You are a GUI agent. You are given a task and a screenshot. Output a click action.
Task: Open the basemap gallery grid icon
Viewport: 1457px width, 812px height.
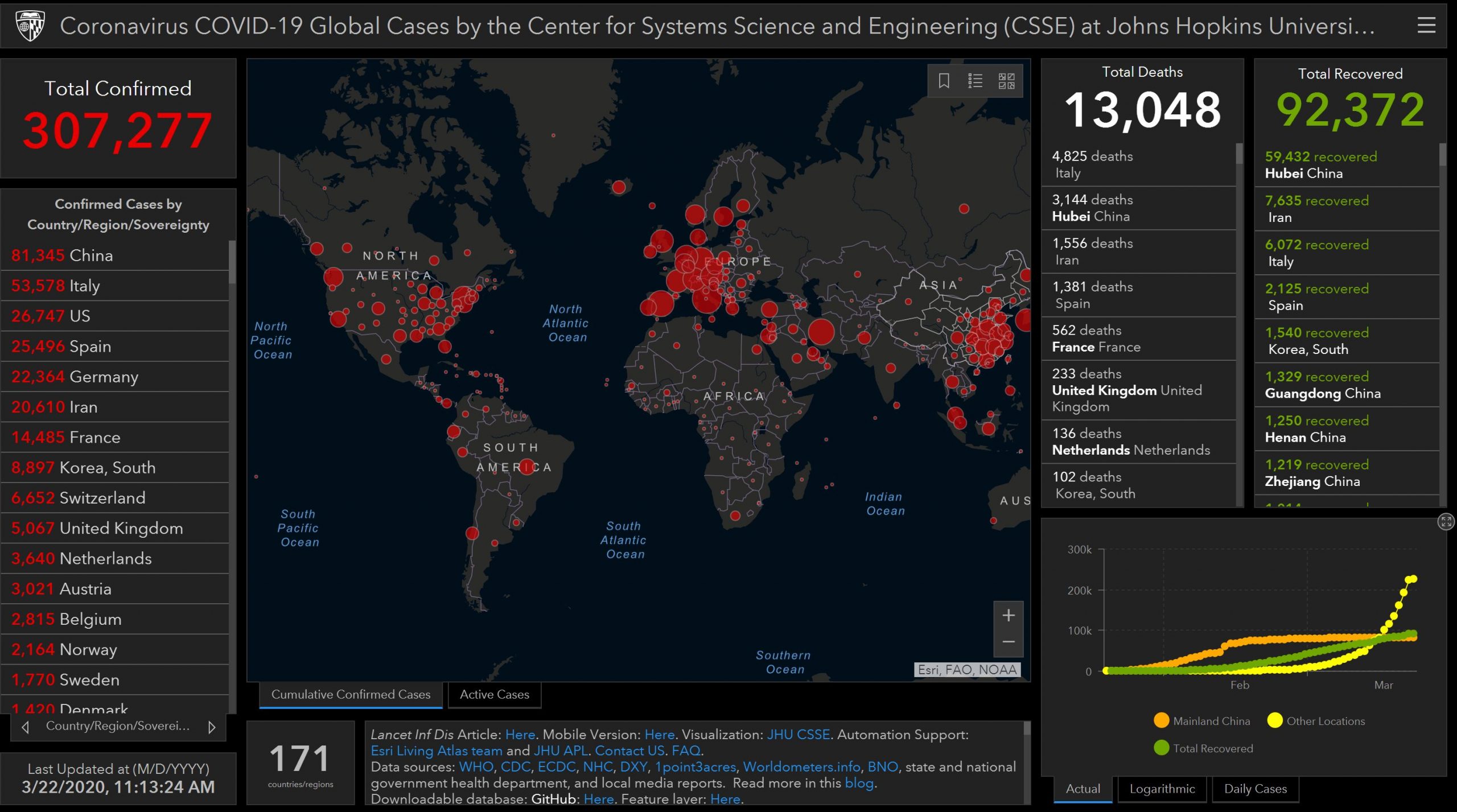pyautogui.click(x=1006, y=81)
